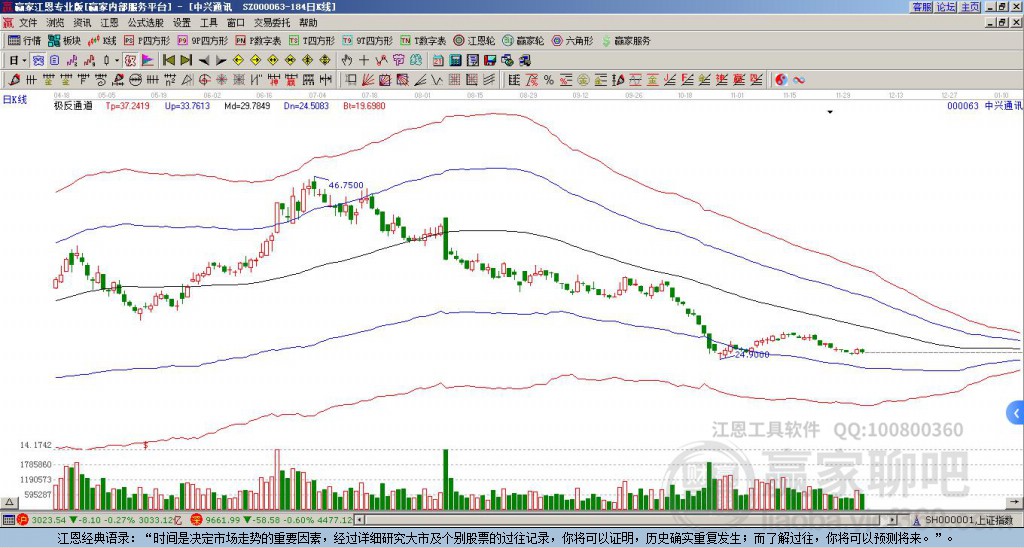Open the 资讯 menu
1024x548 pixels.
(82, 23)
